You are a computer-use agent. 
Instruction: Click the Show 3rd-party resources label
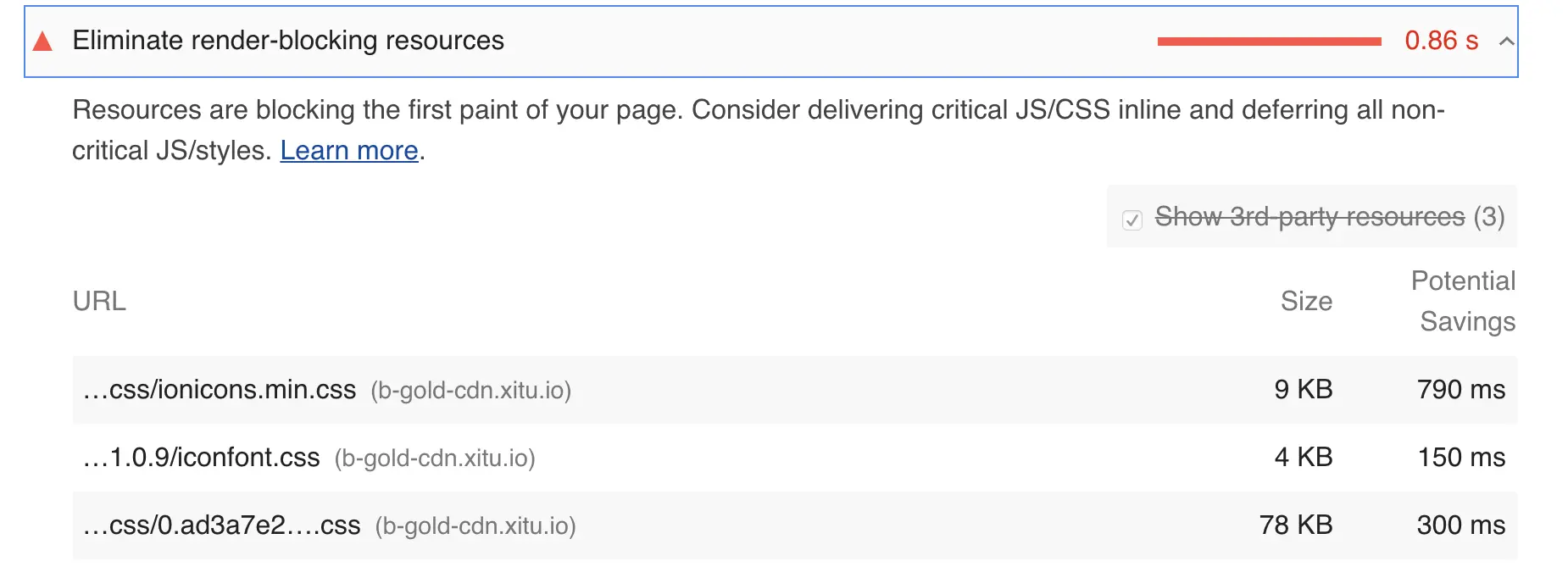[x=1309, y=217]
